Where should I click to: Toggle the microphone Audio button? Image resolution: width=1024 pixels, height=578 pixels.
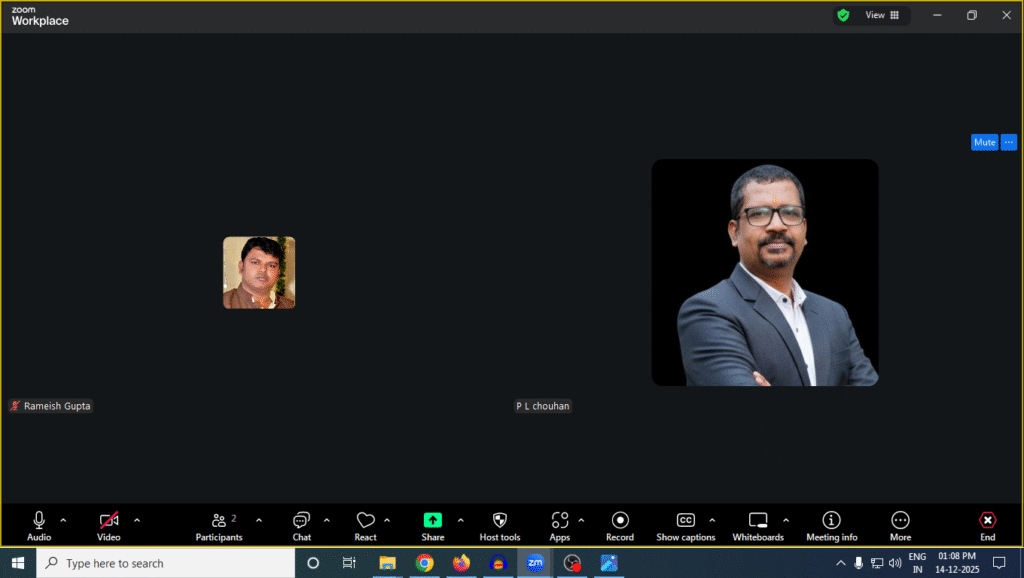(x=39, y=526)
